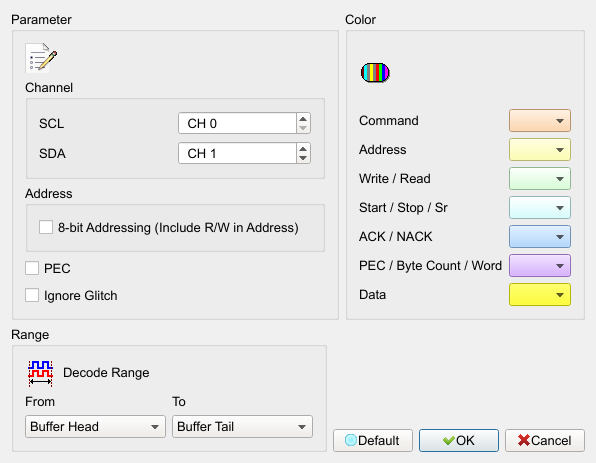
Task: Open the PEC / Byte Count / Word color picker
Action: [540, 266]
